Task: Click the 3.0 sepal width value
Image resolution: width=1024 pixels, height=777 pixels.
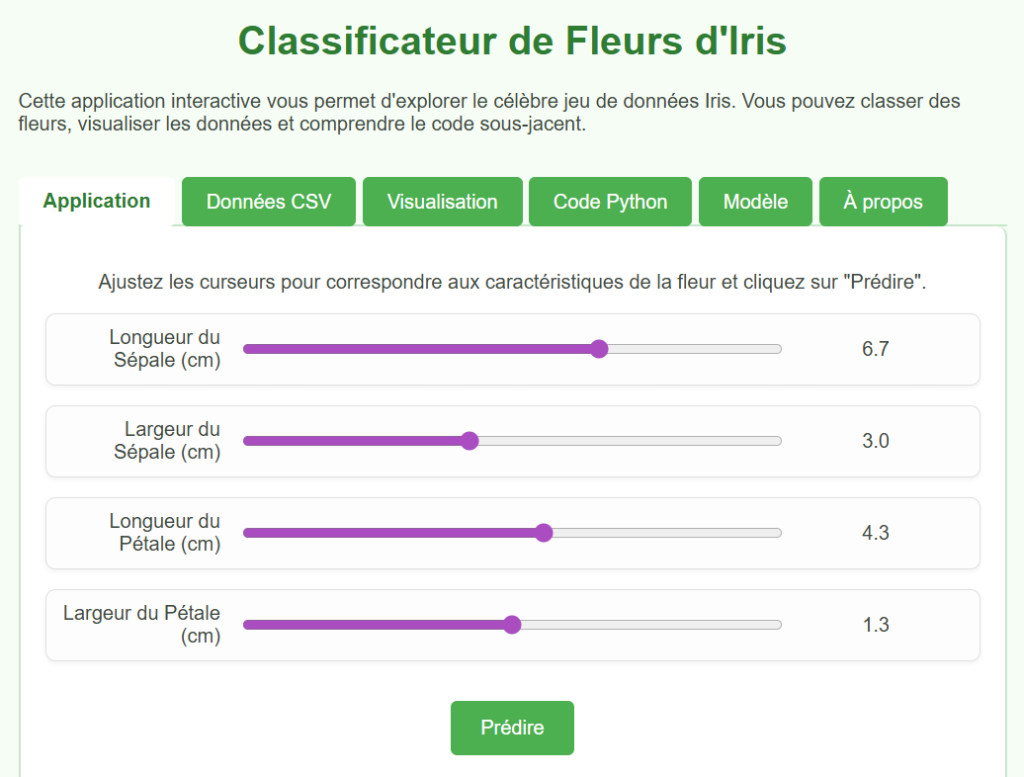Action: tap(875, 441)
